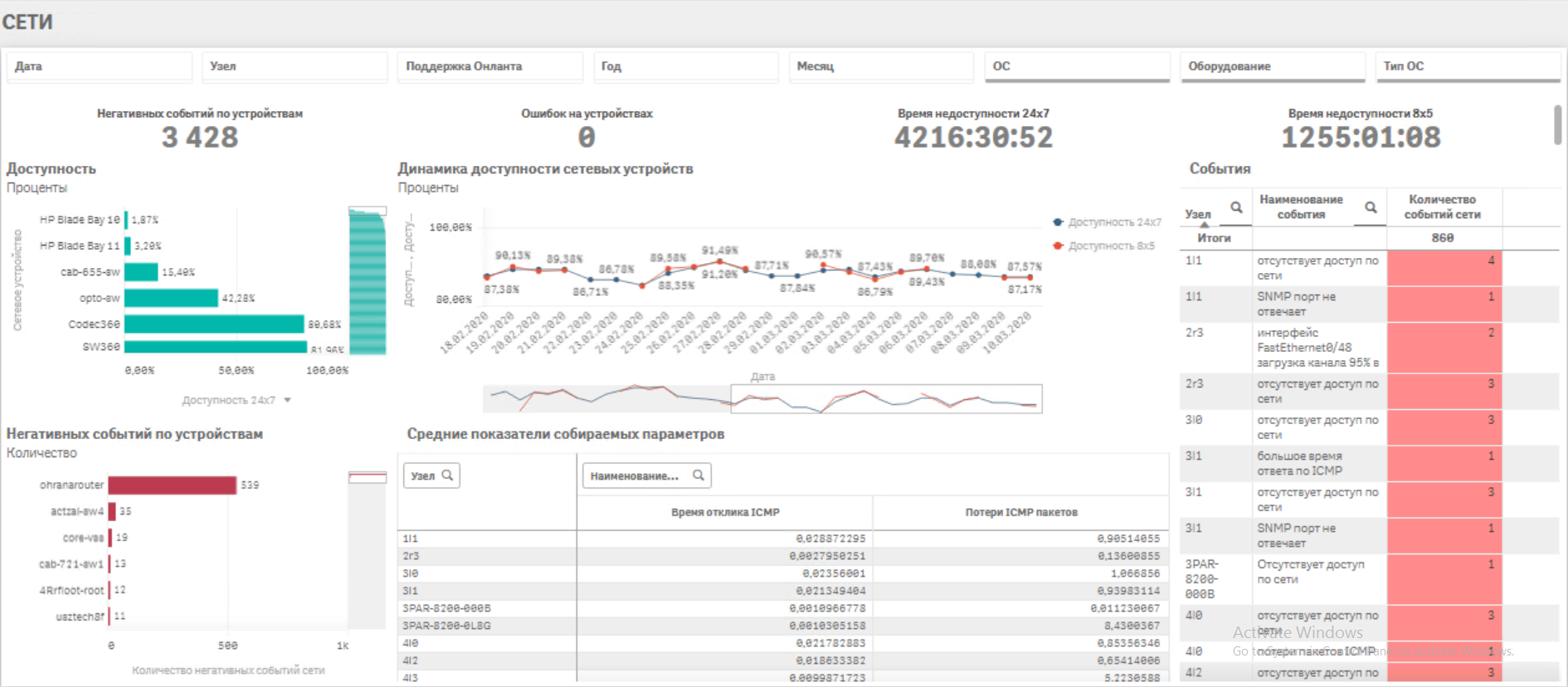Viewport: 1568px width, 687px height.
Task: Open the Поддержка Онланта filter
Action: pos(490,66)
